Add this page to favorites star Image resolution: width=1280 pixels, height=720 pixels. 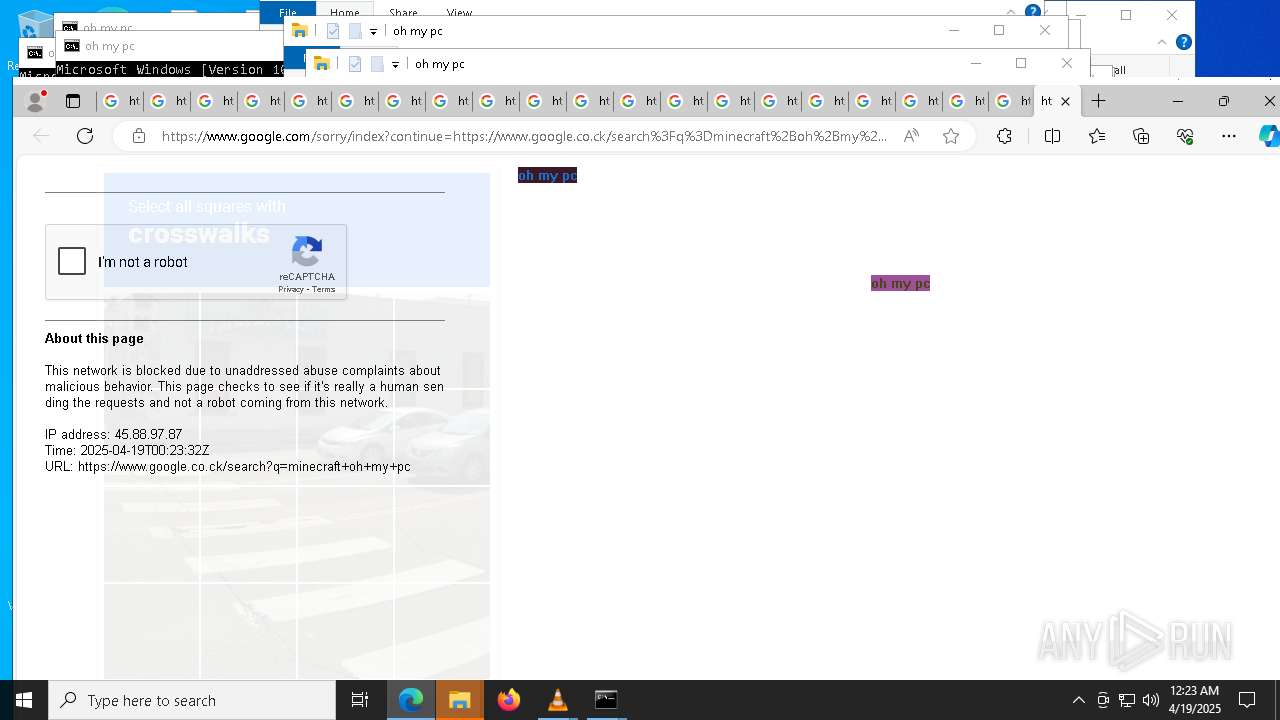click(x=951, y=136)
